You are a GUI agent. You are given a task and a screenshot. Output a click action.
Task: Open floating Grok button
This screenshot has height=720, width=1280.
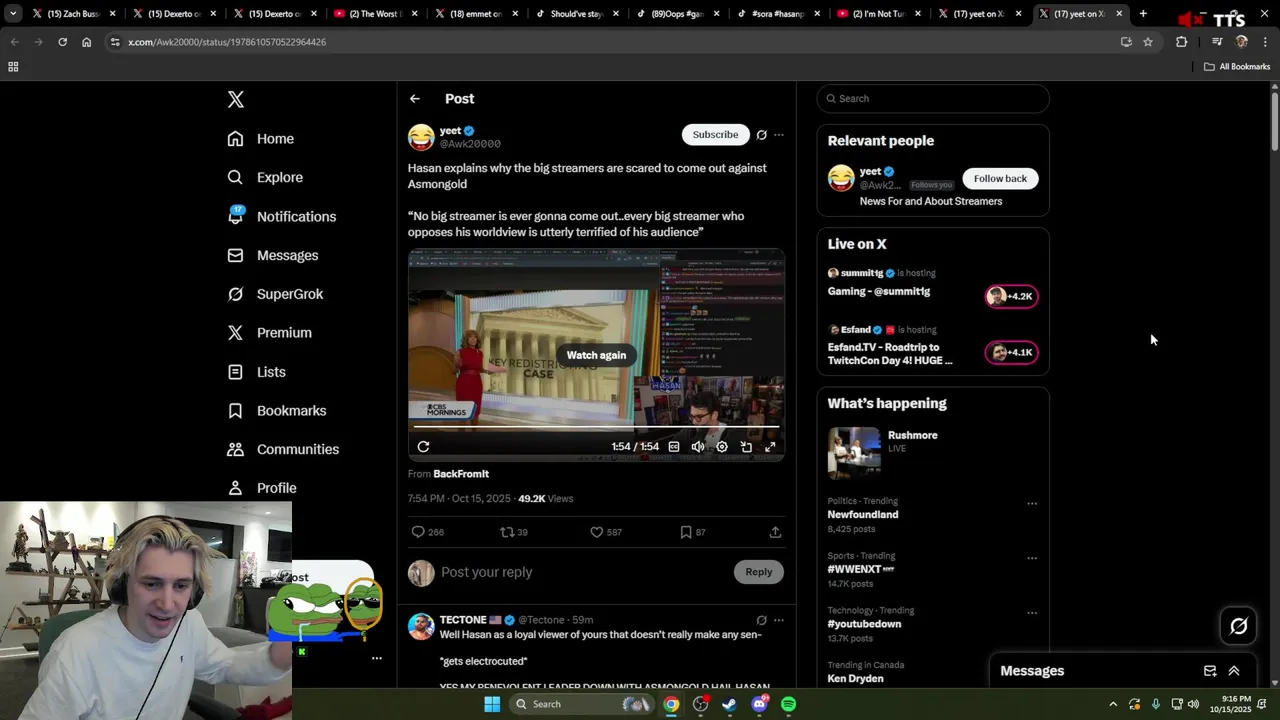(x=1238, y=626)
